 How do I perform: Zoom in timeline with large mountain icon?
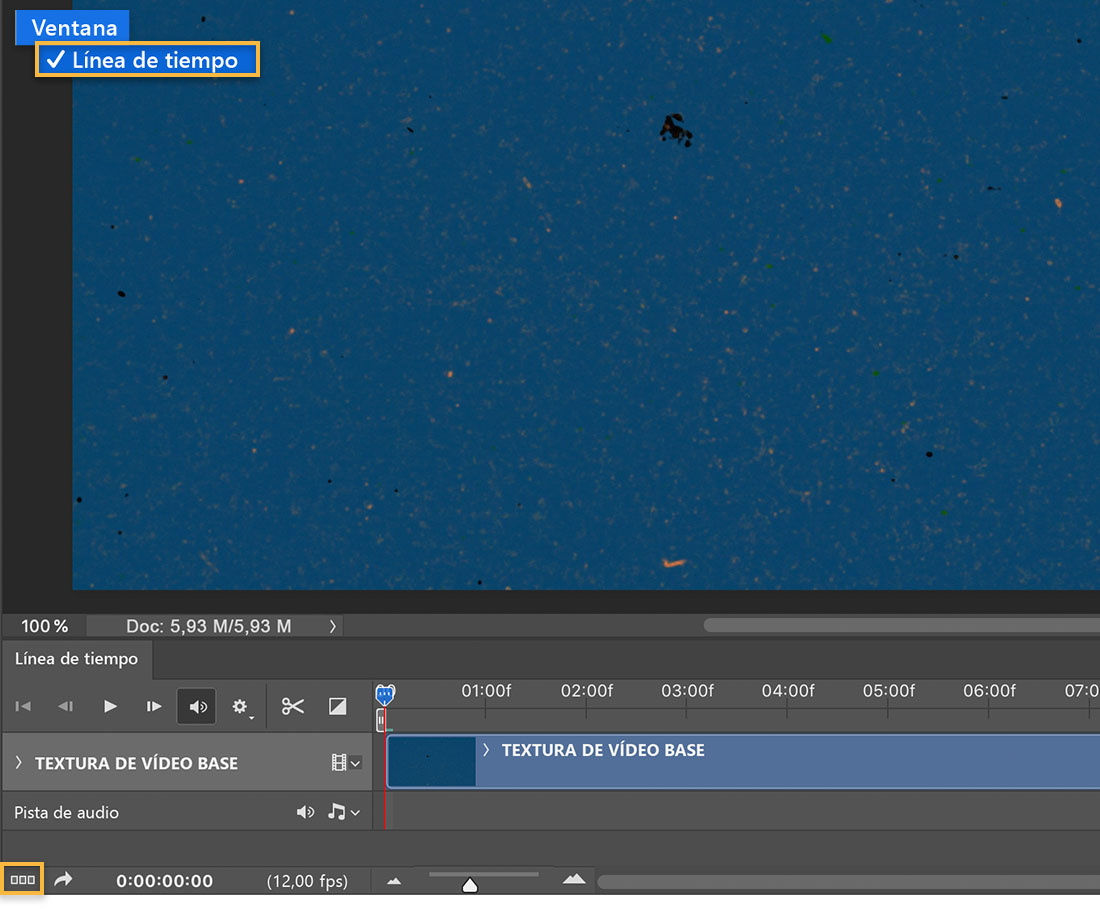574,879
